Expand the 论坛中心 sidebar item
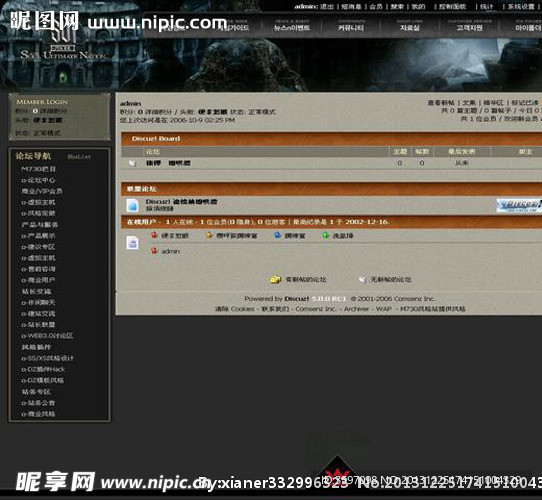The width and height of the screenshot is (542, 500). pos(38,180)
